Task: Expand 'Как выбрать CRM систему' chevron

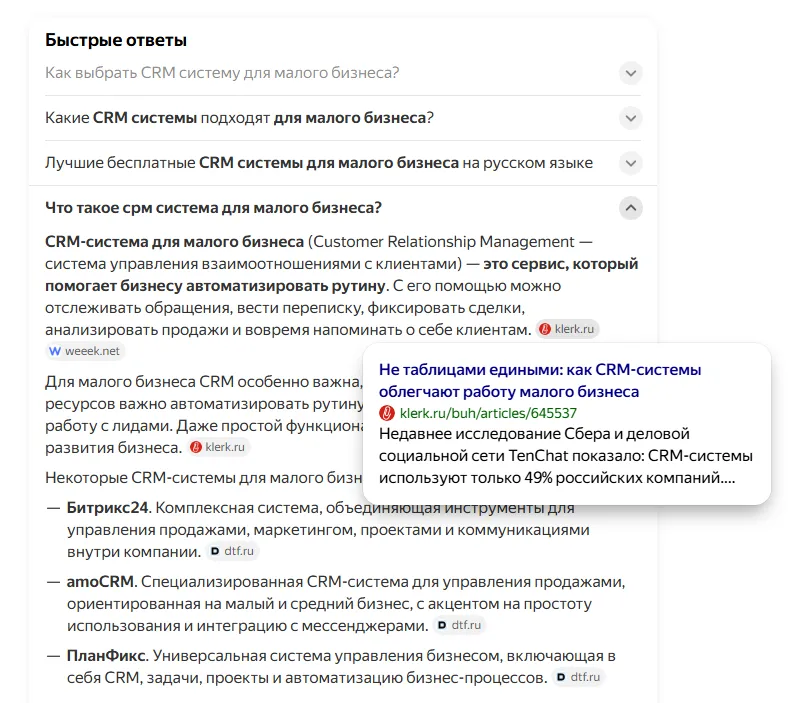Action: pos(631,73)
